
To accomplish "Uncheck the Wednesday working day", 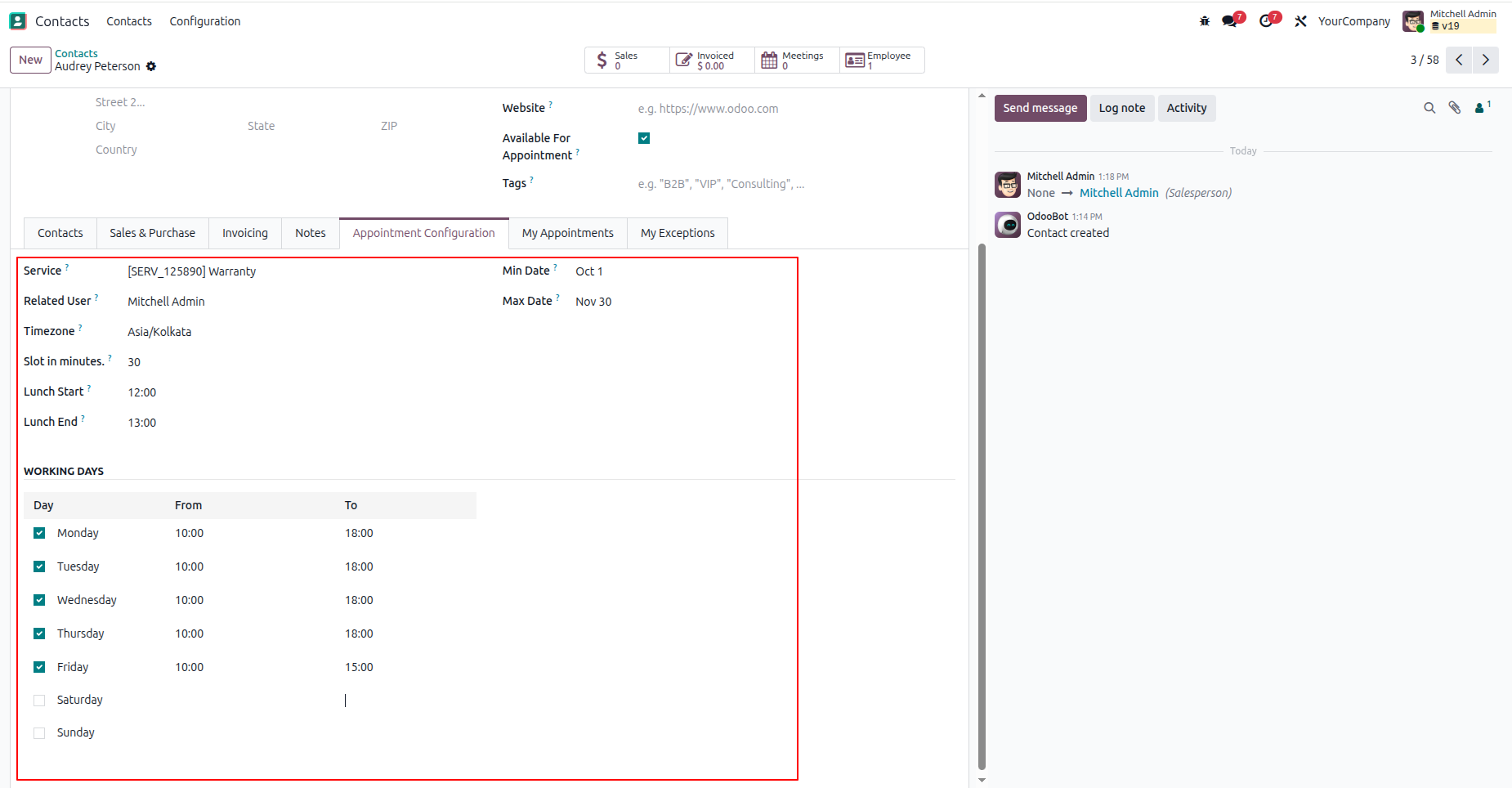I will coord(39,600).
